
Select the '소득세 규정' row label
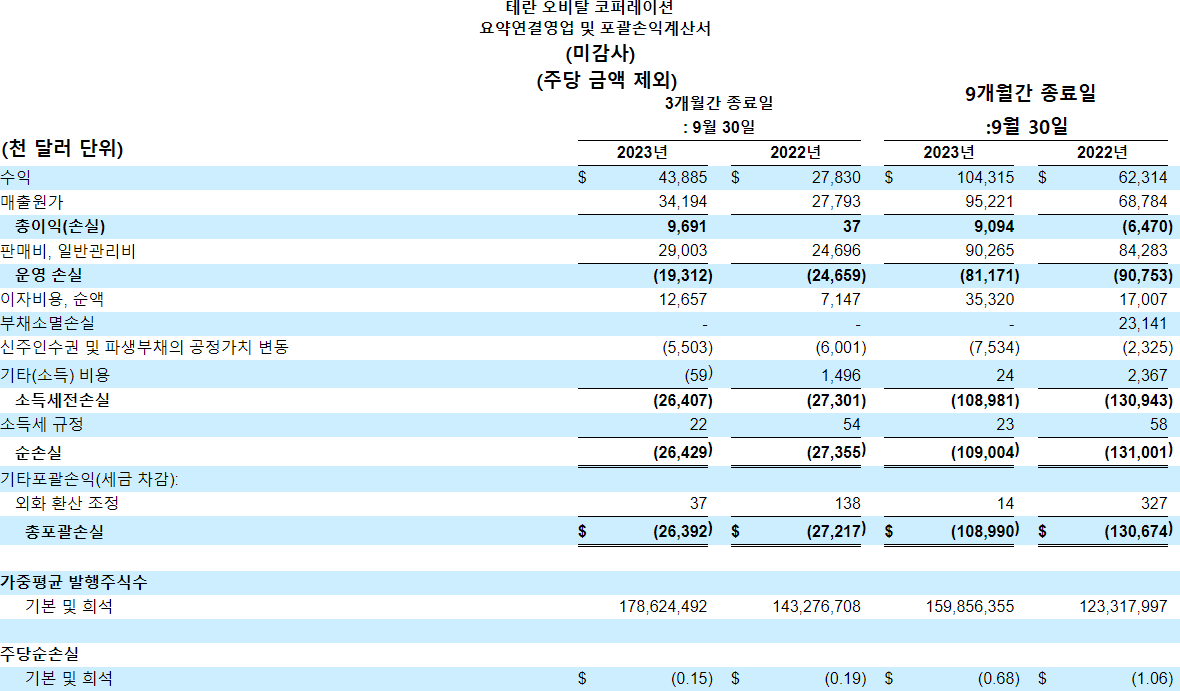pyautogui.click(x=42, y=425)
